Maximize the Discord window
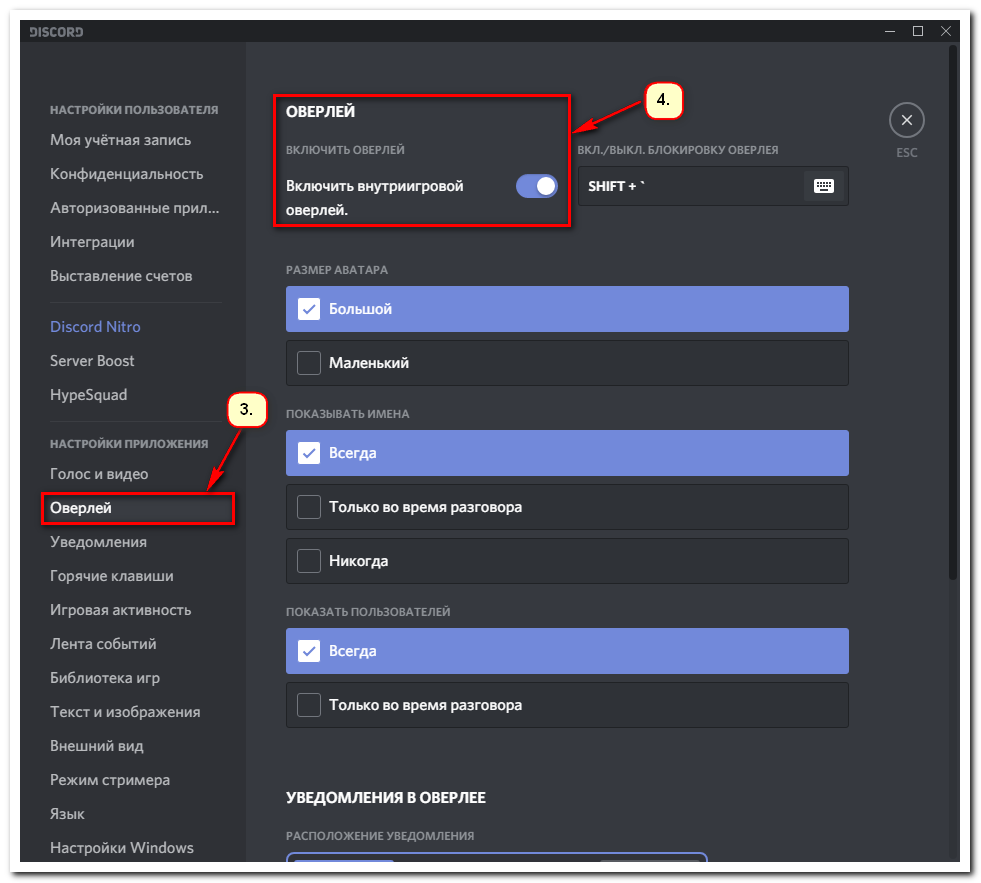The image size is (981, 883). (x=918, y=31)
